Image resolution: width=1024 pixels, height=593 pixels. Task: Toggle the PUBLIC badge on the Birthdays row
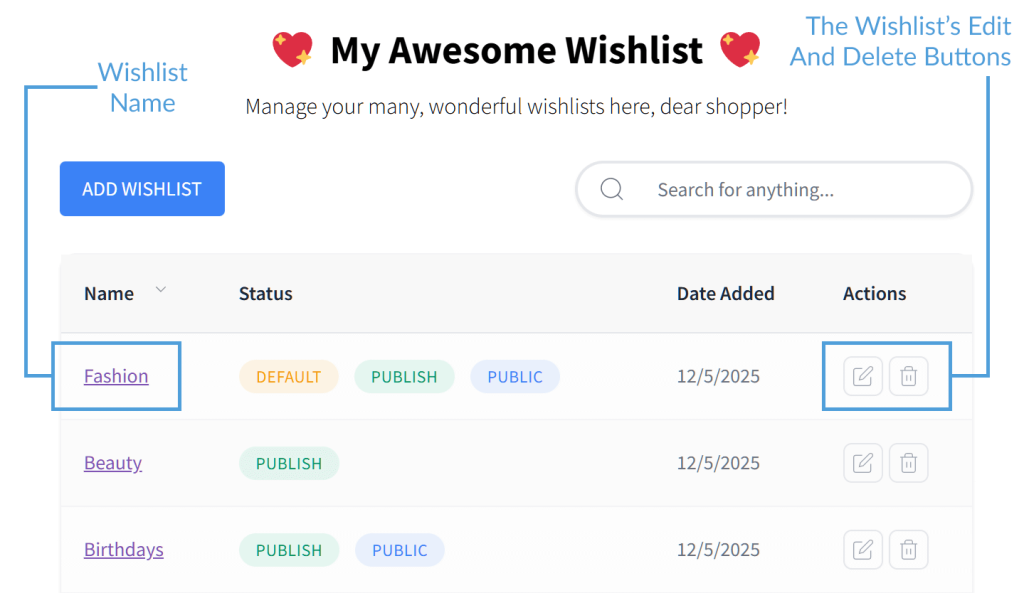(x=399, y=549)
